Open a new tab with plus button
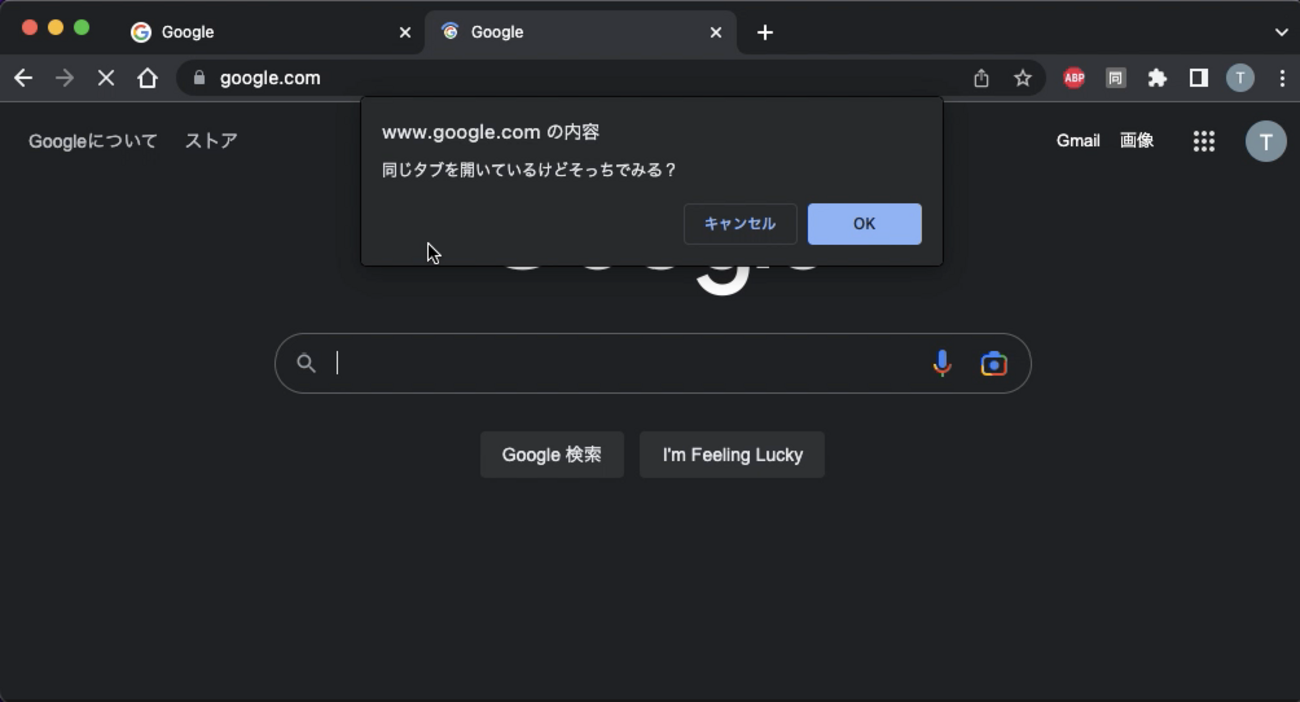 (765, 32)
